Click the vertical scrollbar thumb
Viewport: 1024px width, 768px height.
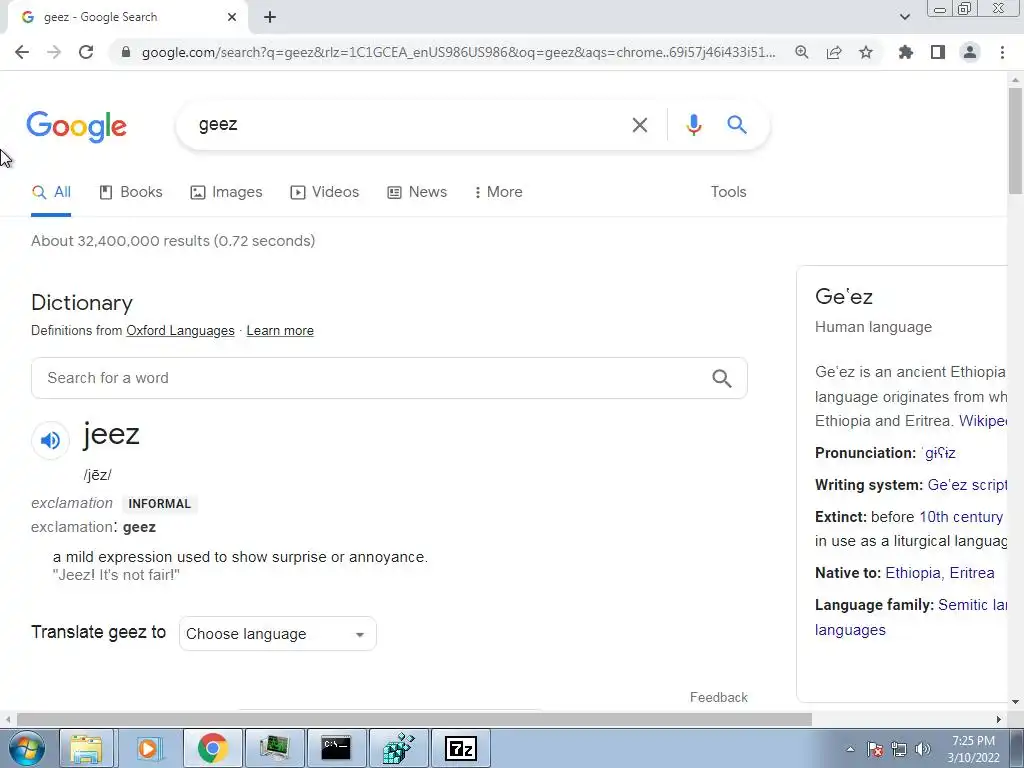click(x=1015, y=140)
